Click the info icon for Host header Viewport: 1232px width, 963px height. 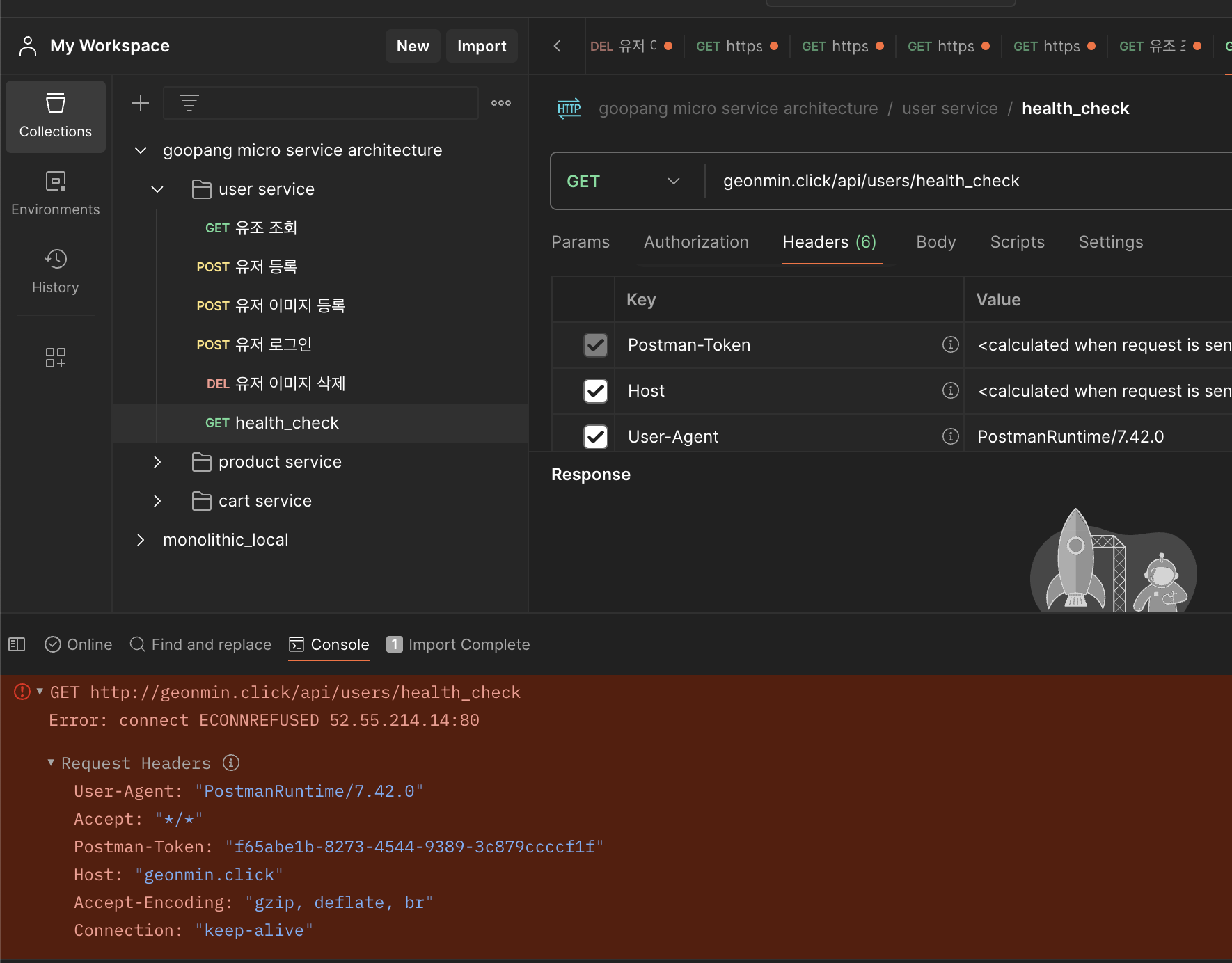(x=950, y=390)
